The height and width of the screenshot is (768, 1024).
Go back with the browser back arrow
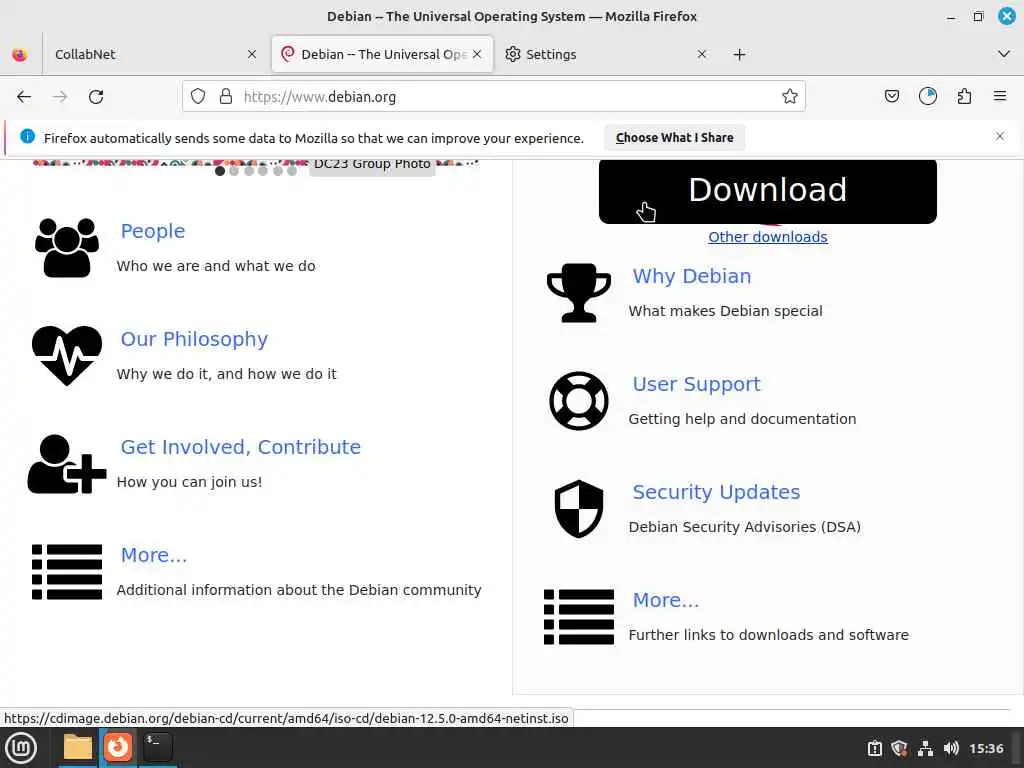click(x=24, y=97)
